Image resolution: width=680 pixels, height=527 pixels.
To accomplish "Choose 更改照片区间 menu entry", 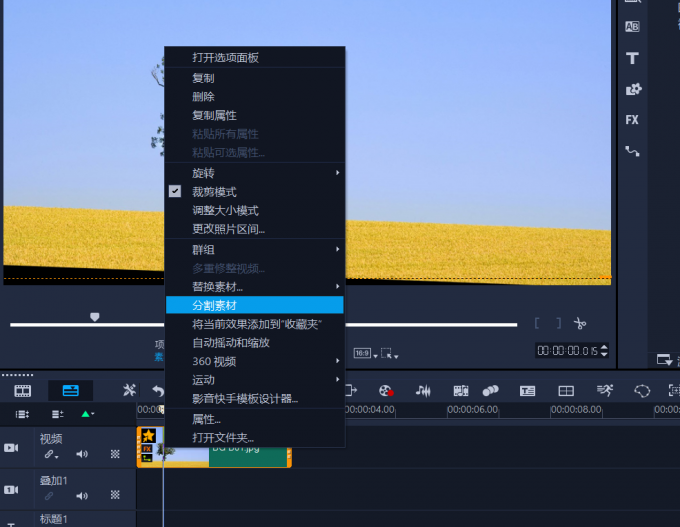I will (x=255, y=229).
